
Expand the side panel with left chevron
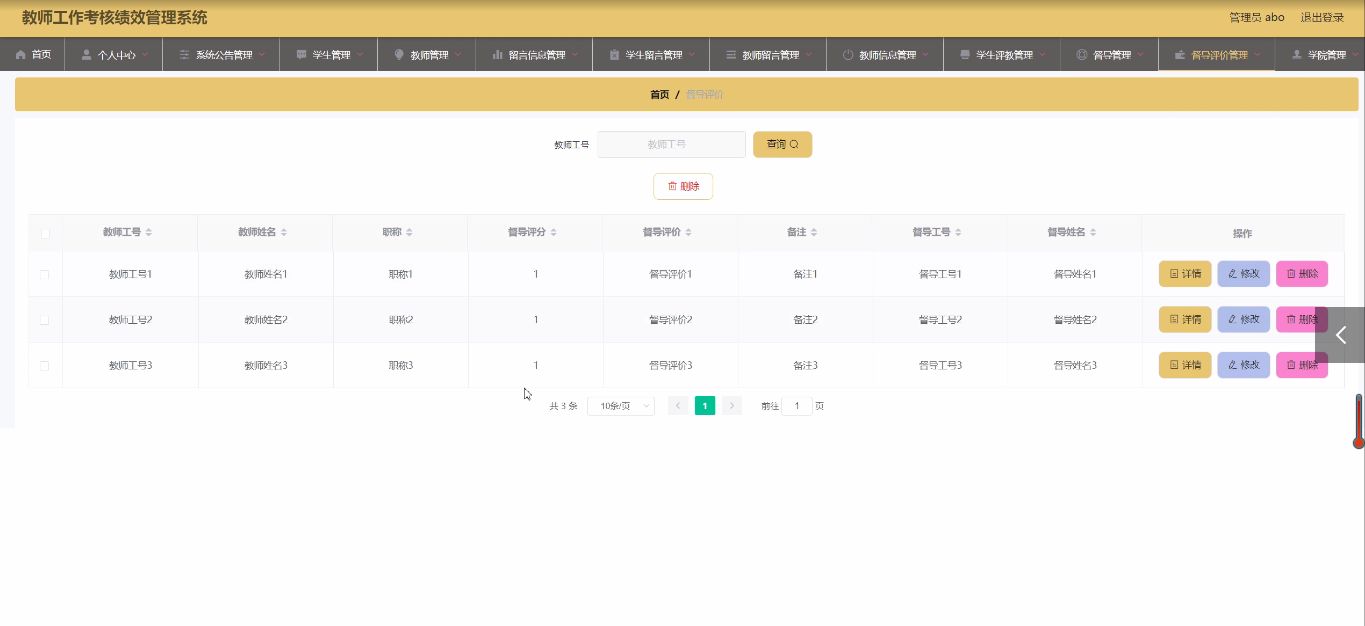[x=1340, y=335]
